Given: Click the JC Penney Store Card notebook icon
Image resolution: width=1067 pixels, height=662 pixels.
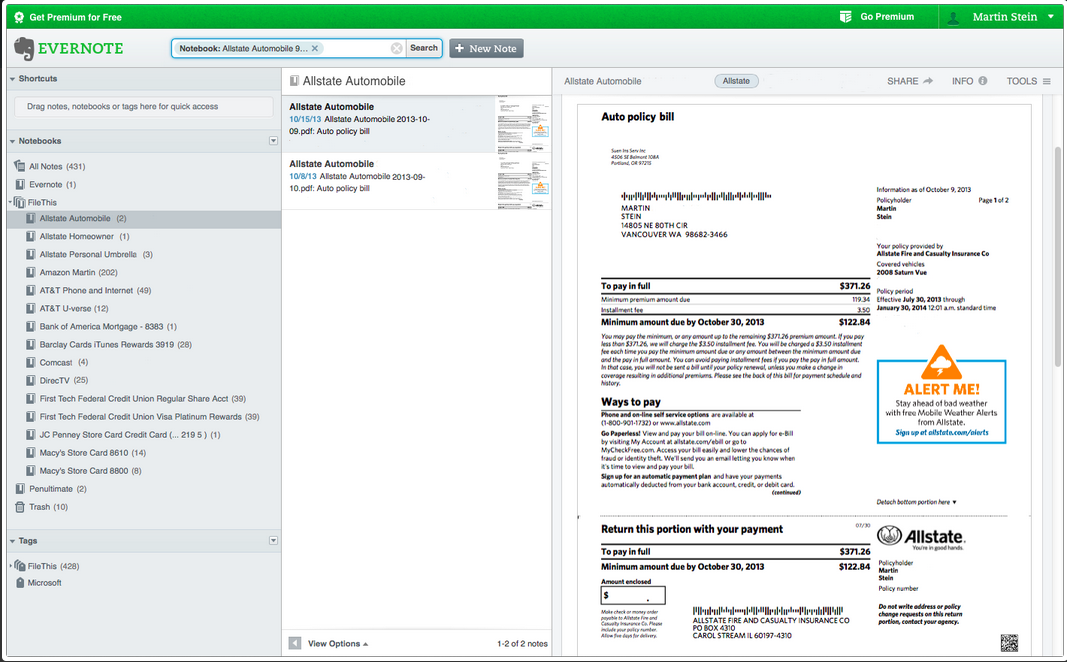Looking at the screenshot, I should point(31,434).
